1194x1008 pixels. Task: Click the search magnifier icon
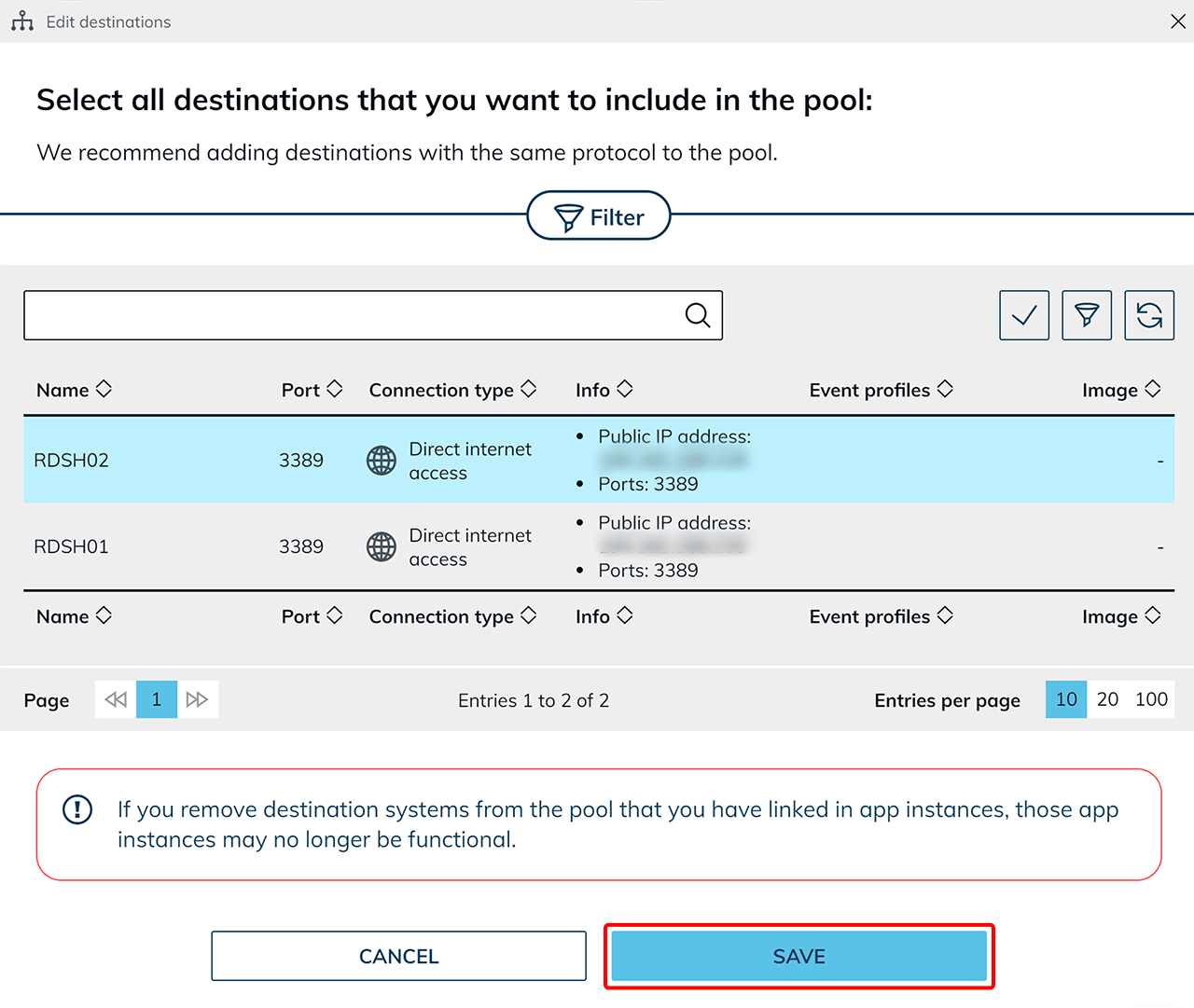coord(697,315)
